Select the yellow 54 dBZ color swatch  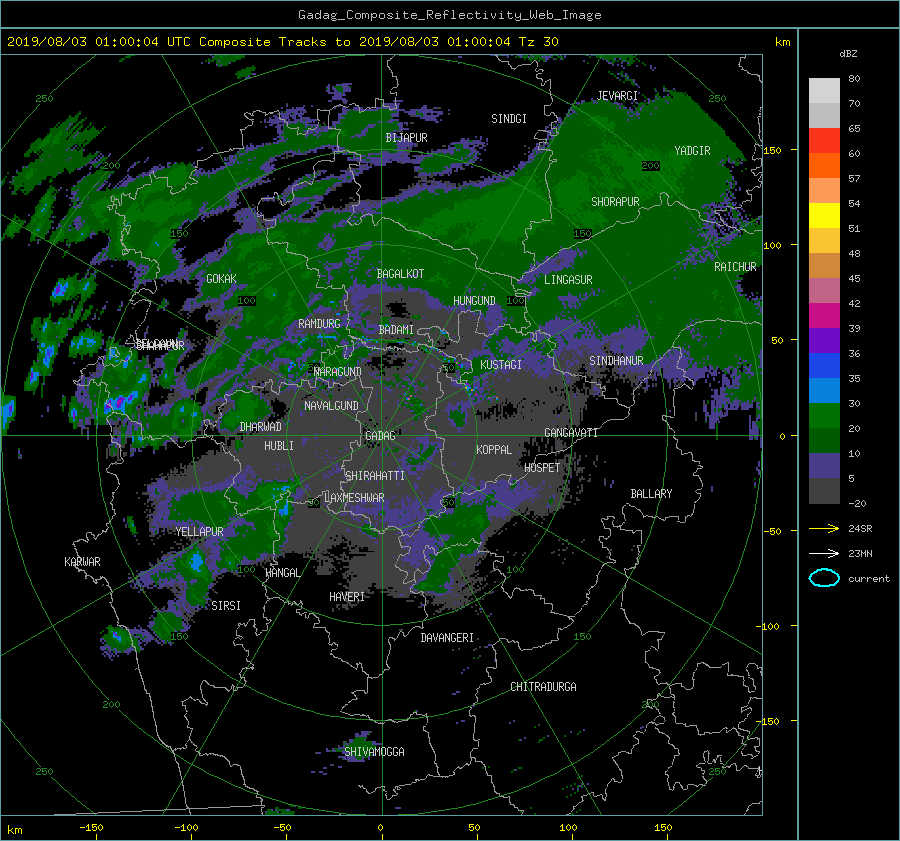coord(824,215)
